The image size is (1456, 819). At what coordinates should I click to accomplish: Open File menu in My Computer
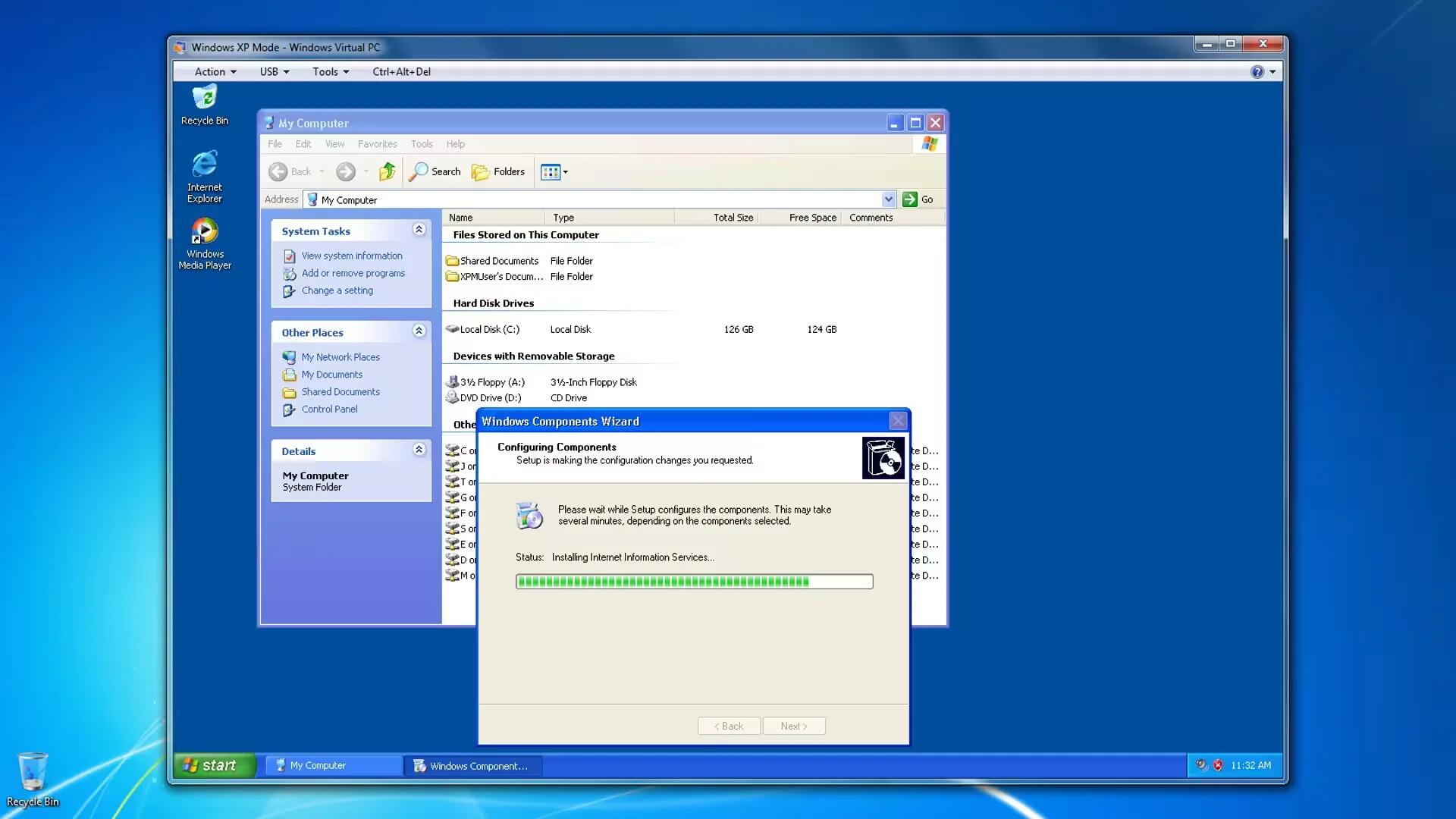click(275, 144)
